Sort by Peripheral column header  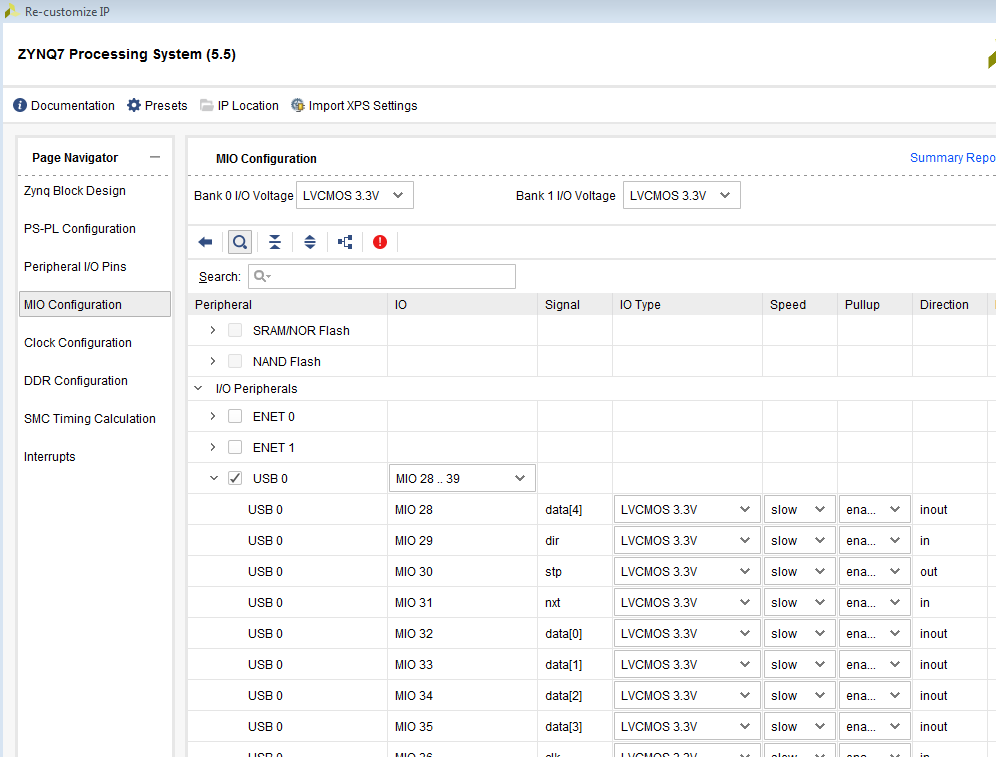(x=288, y=304)
